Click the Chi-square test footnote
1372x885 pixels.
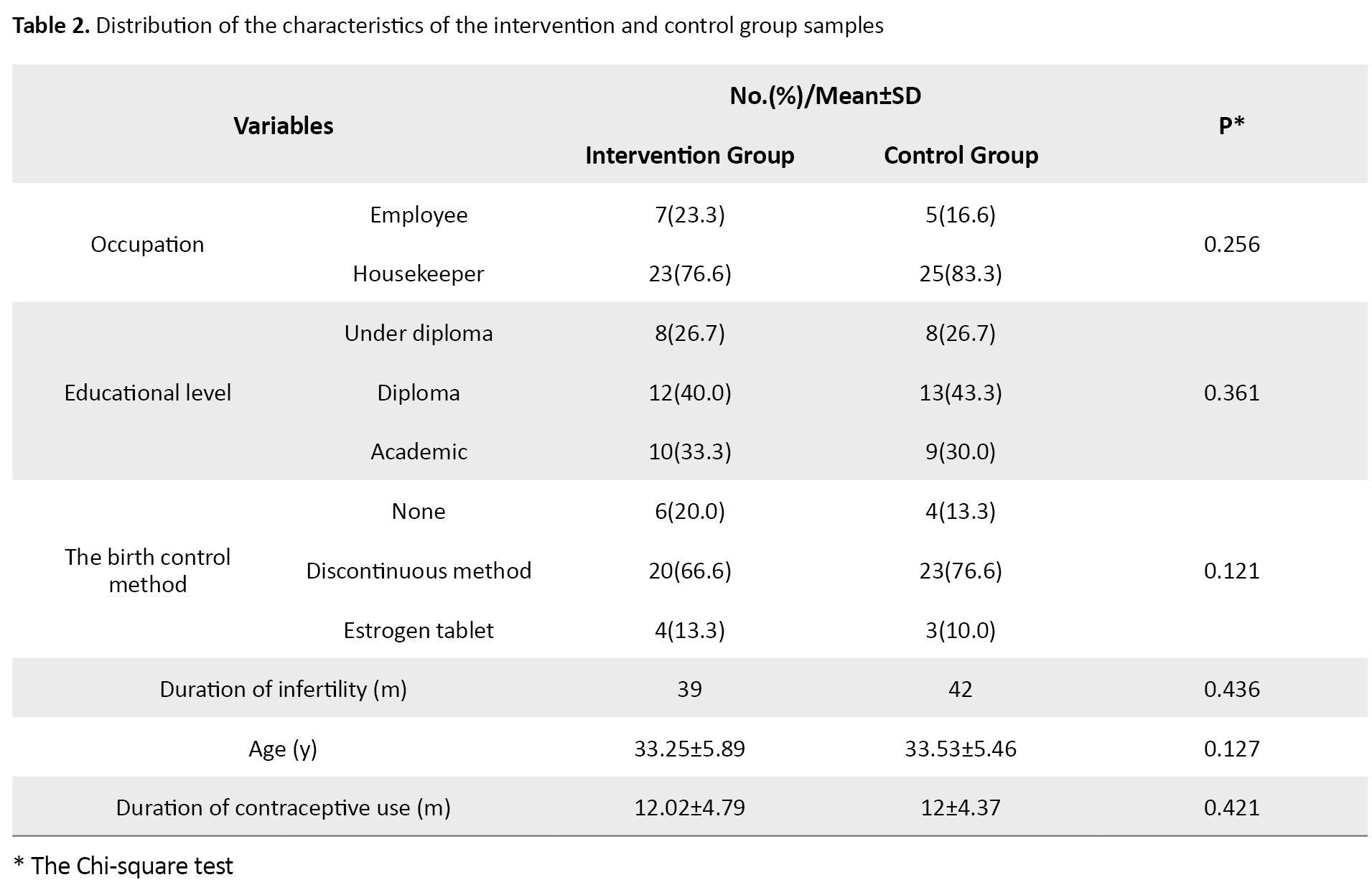[x=123, y=866]
